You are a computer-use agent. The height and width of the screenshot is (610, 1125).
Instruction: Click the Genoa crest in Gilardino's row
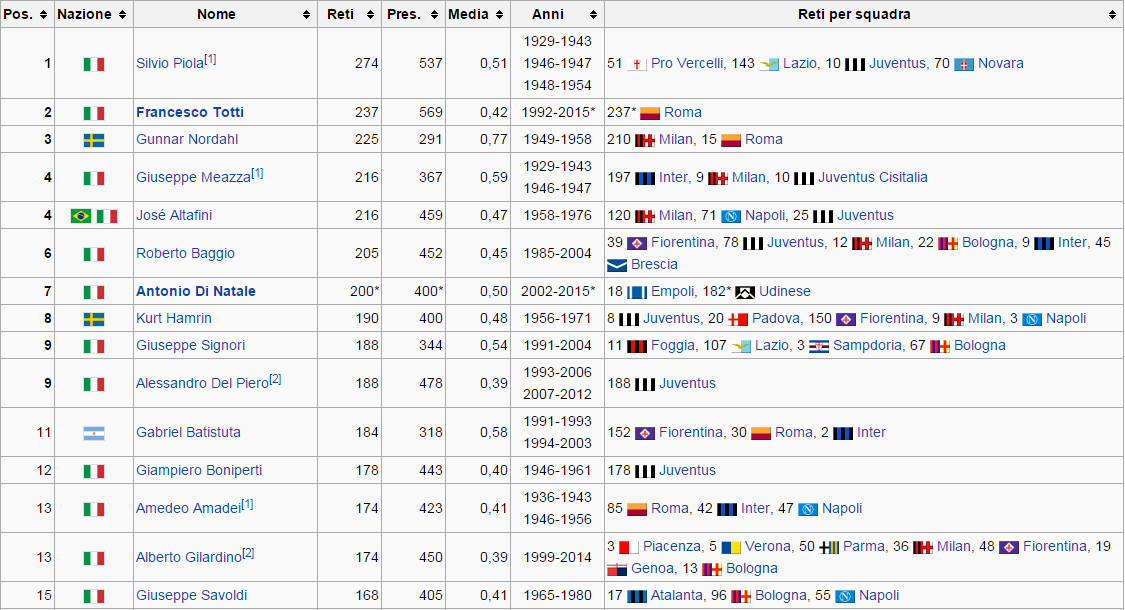(617, 569)
